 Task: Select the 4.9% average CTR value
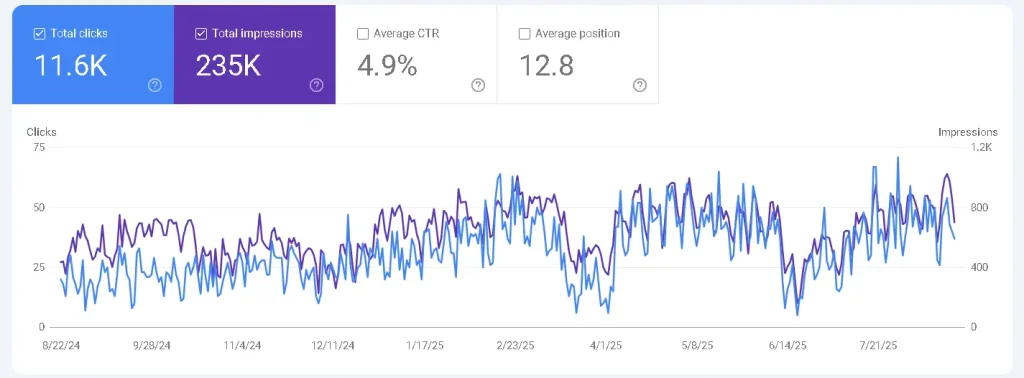[387, 66]
